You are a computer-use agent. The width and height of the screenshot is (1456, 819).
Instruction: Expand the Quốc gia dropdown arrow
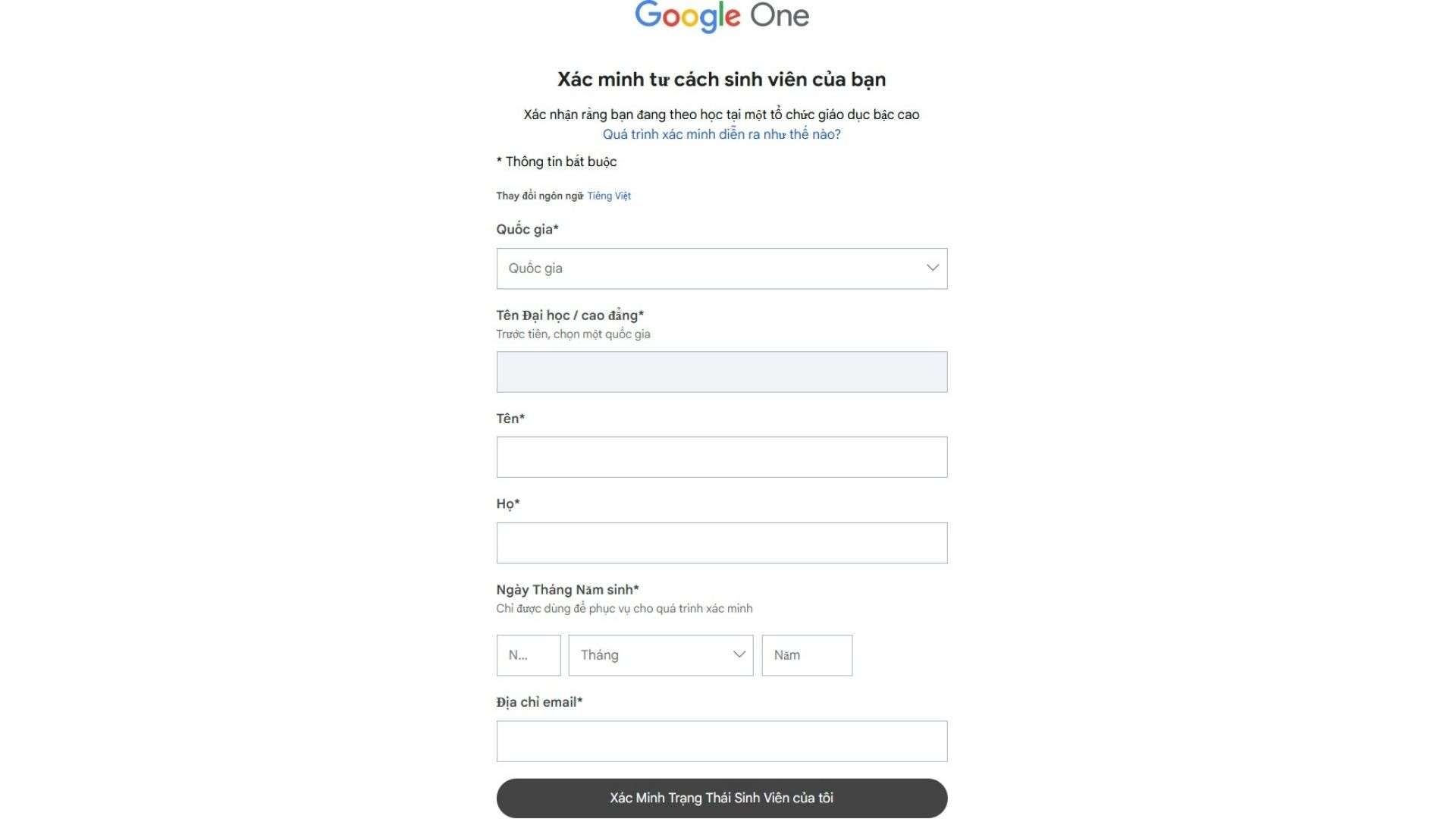[932, 268]
